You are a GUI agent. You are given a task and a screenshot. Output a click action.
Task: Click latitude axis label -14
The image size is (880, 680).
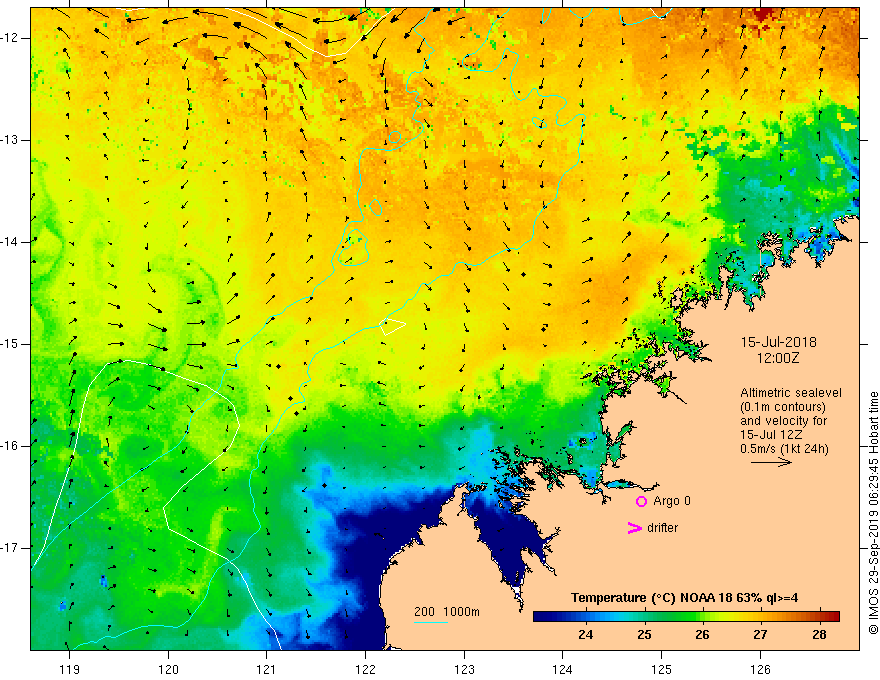(x=11, y=242)
